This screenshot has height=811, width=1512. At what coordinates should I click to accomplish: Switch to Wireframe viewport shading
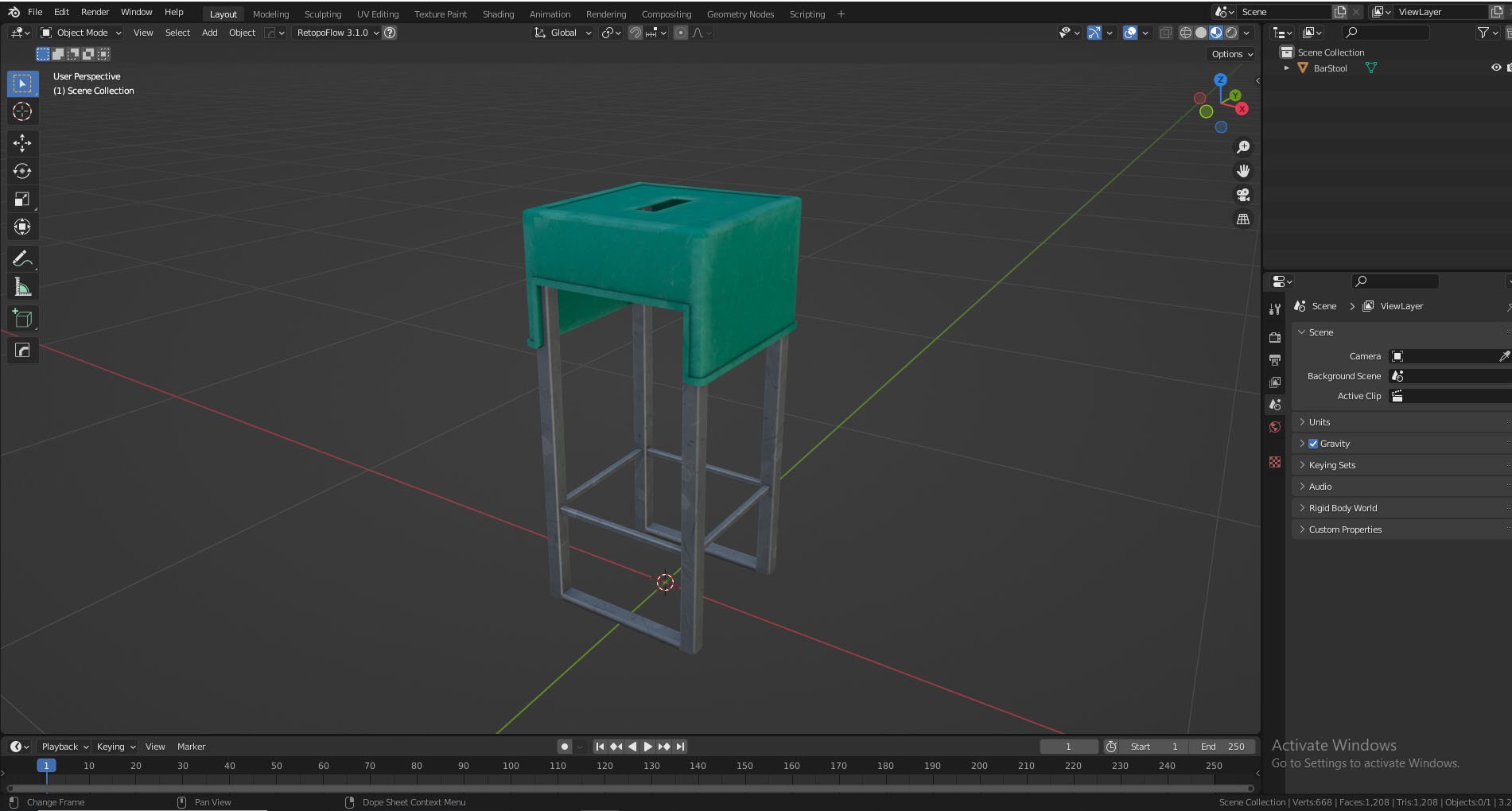click(x=1185, y=33)
